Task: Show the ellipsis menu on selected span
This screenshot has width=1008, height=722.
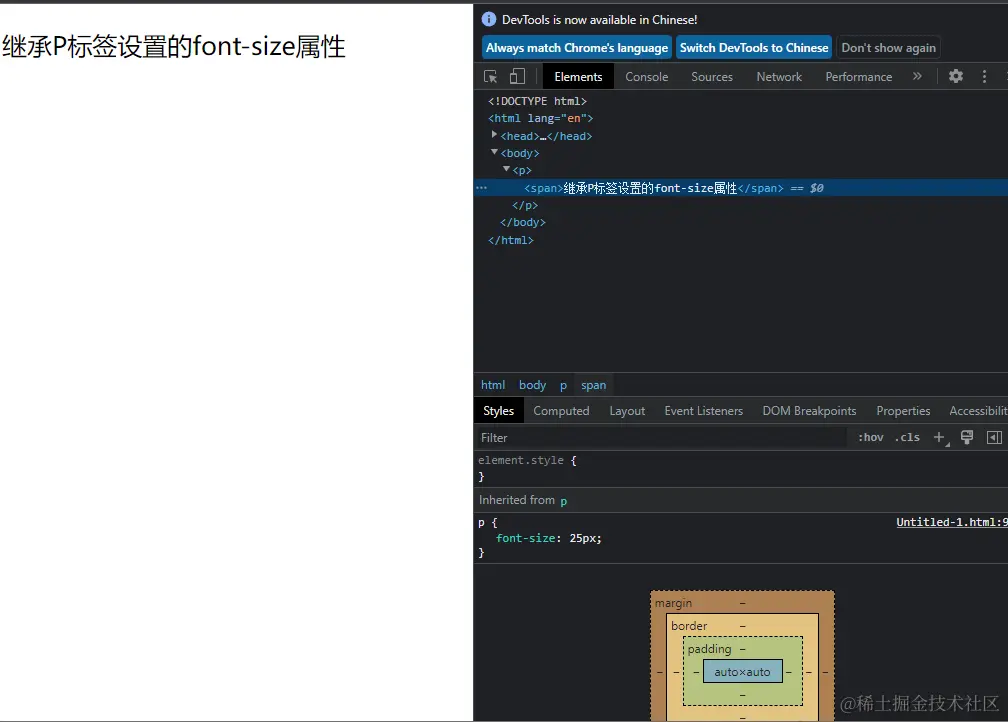Action: click(481, 188)
